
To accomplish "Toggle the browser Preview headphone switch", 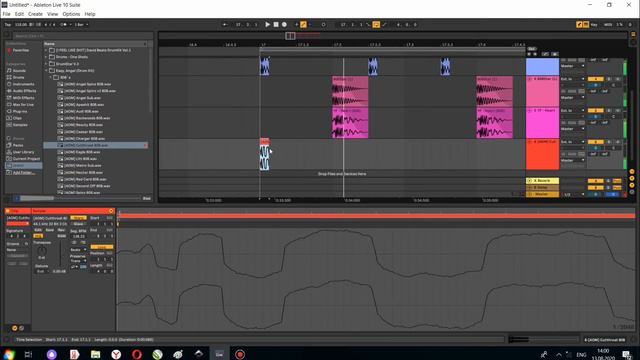I will click(16, 198).
